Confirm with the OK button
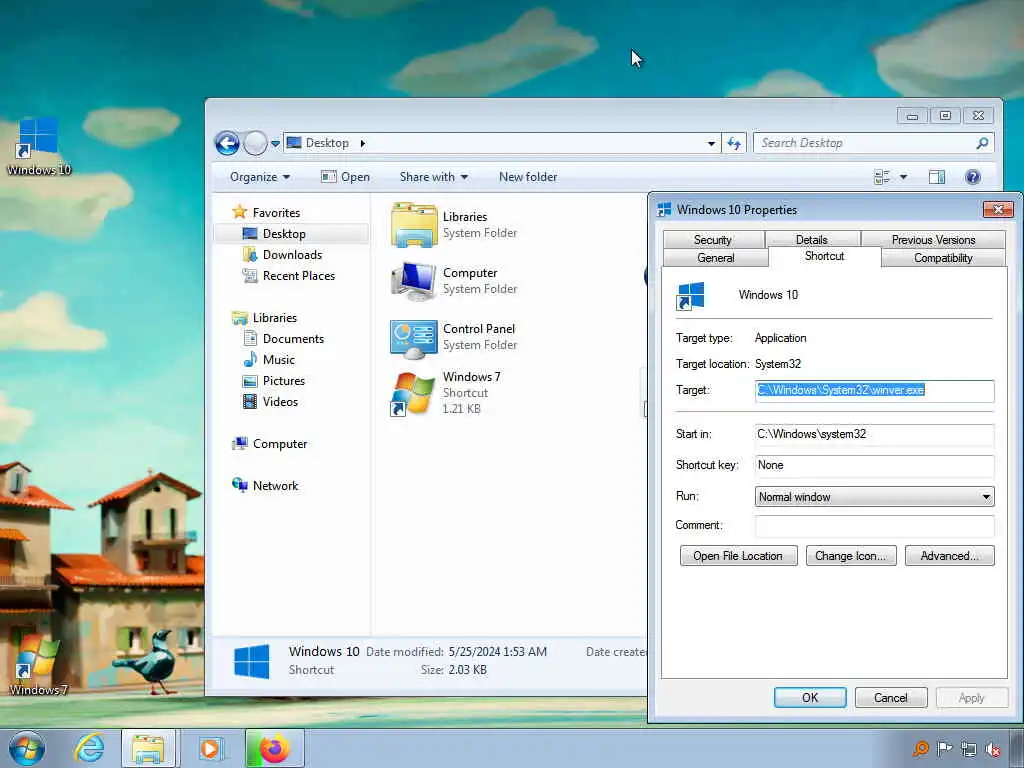Viewport: 1024px width, 768px height. coord(810,697)
